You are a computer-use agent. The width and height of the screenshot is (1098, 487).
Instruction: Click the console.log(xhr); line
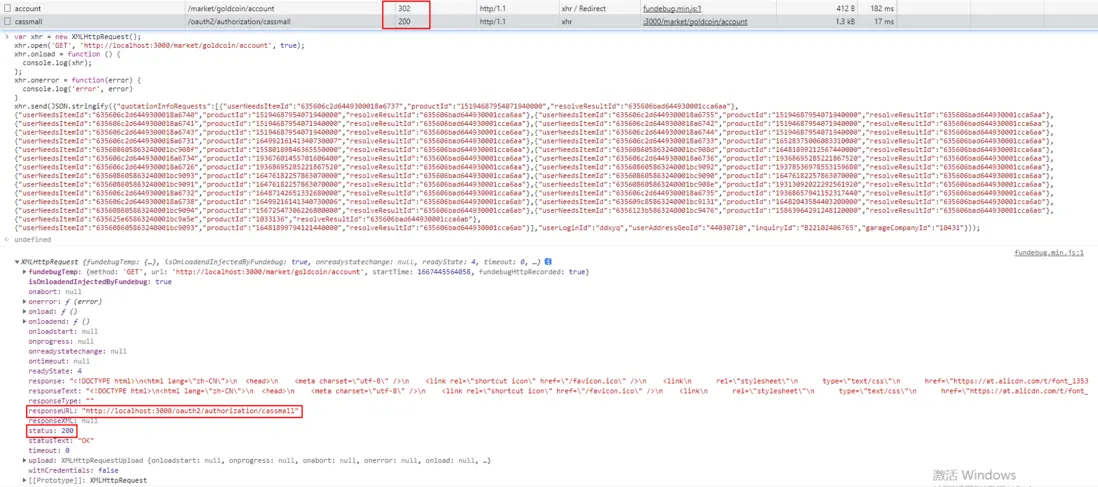pos(55,63)
